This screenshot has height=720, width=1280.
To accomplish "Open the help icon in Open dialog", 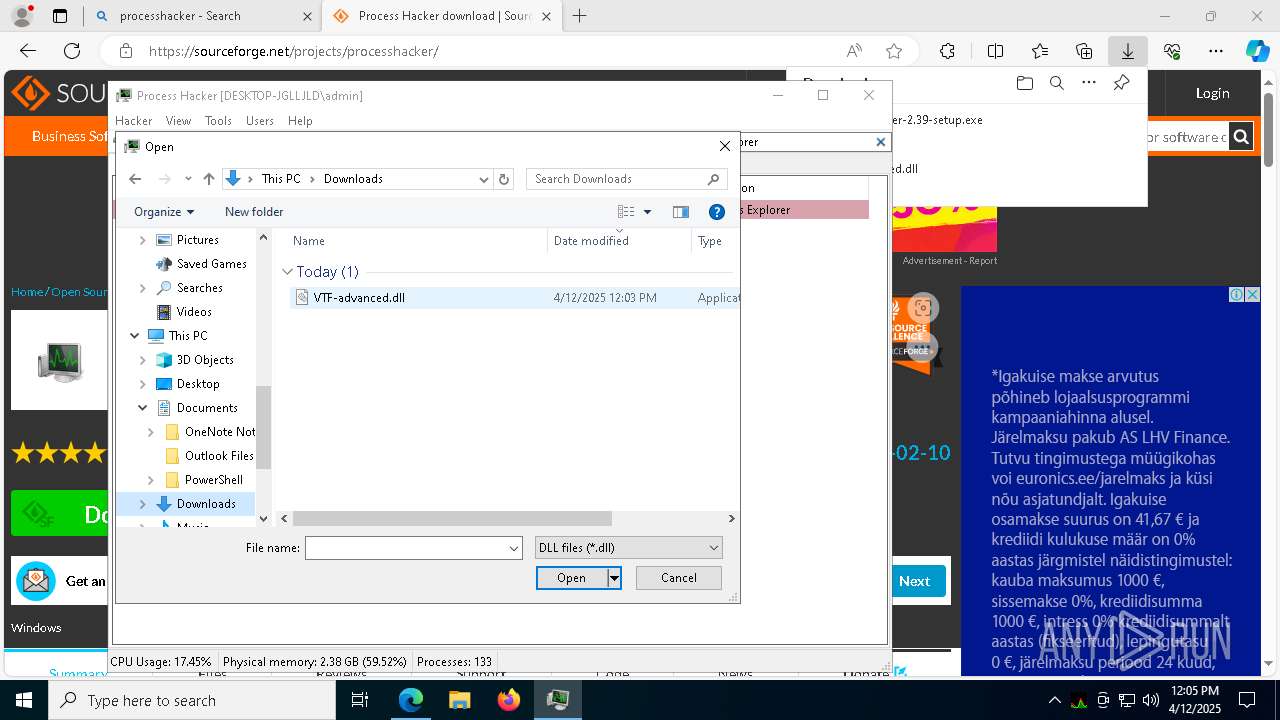I will click(x=716, y=212).
